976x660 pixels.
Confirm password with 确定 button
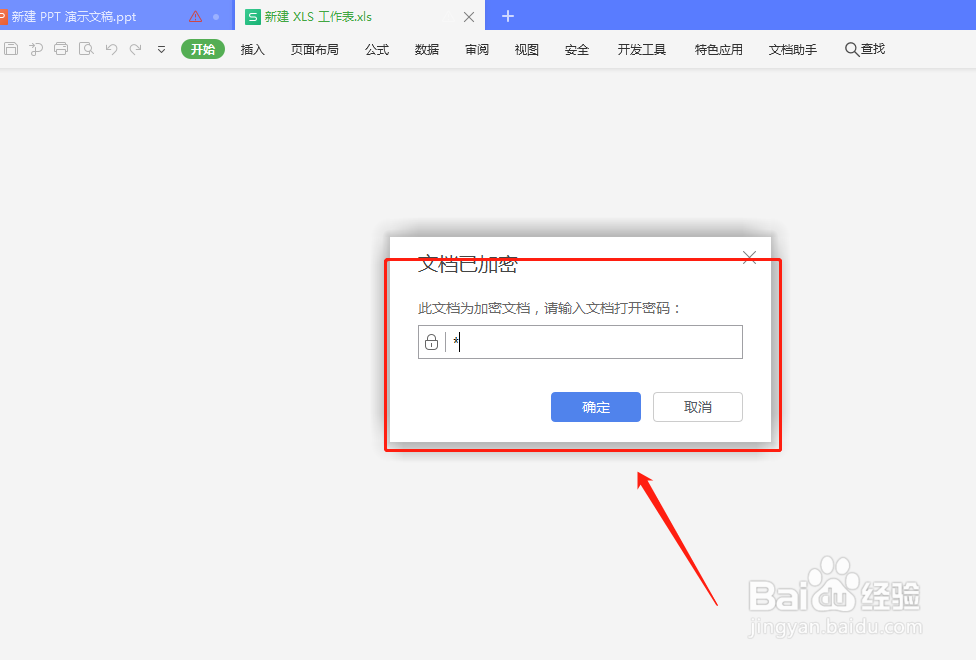point(596,407)
